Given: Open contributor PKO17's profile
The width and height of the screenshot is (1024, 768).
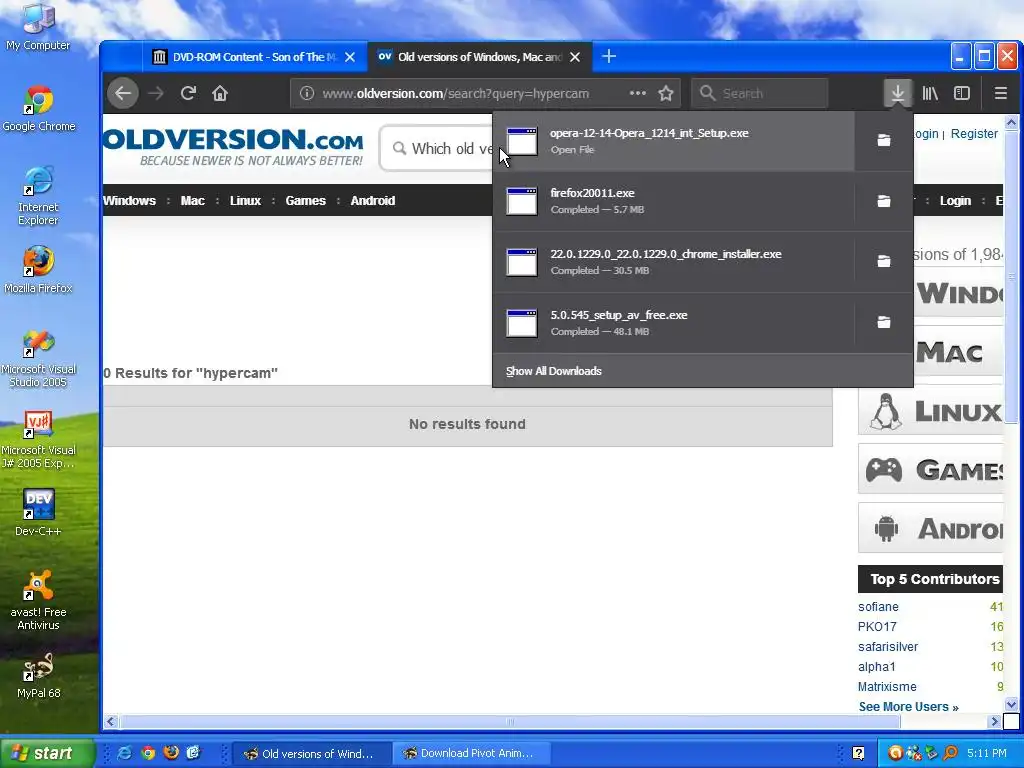Looking at the screenshot, I should tap(877, 627).
